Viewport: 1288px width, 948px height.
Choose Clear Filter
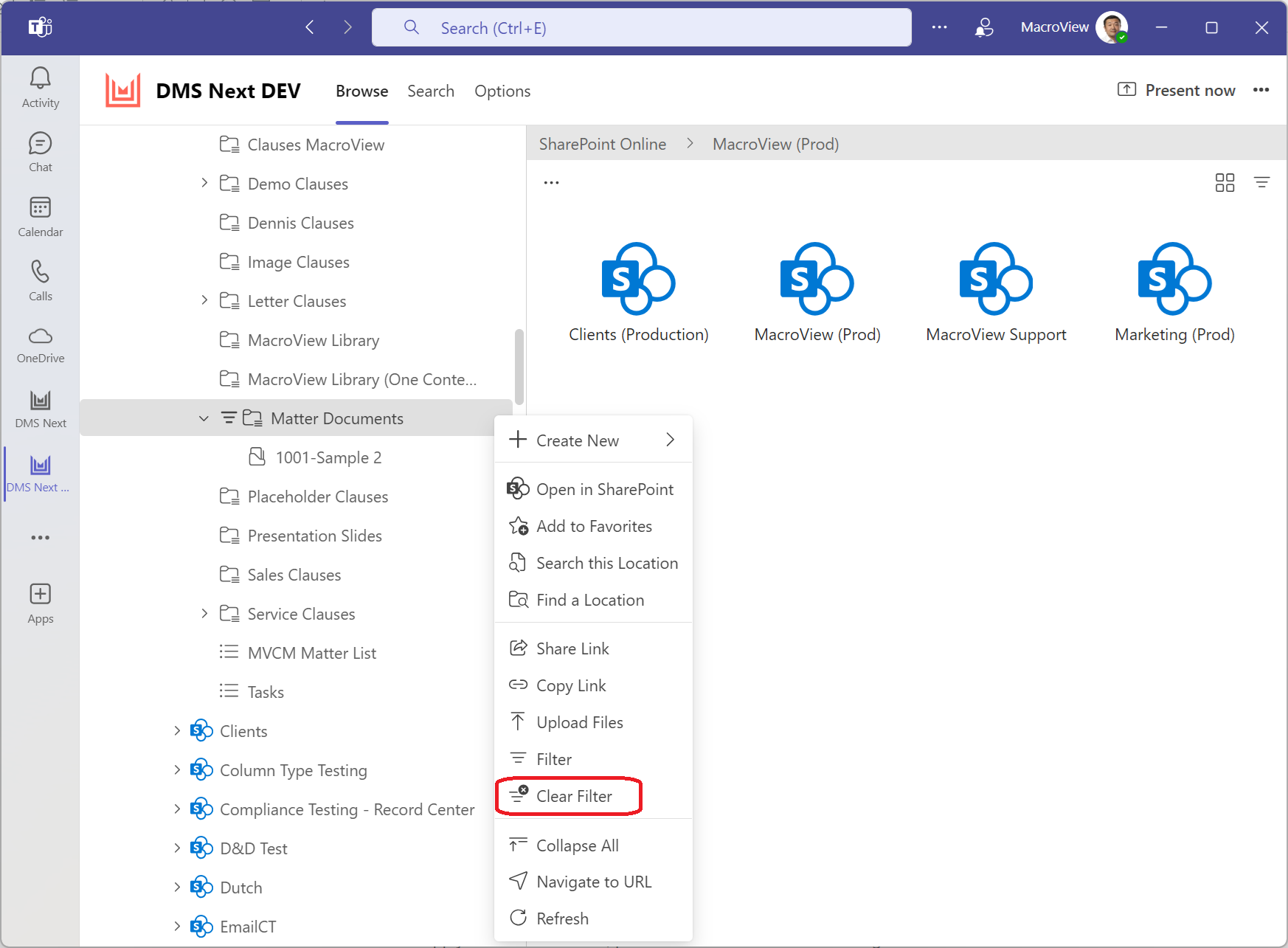593,796
